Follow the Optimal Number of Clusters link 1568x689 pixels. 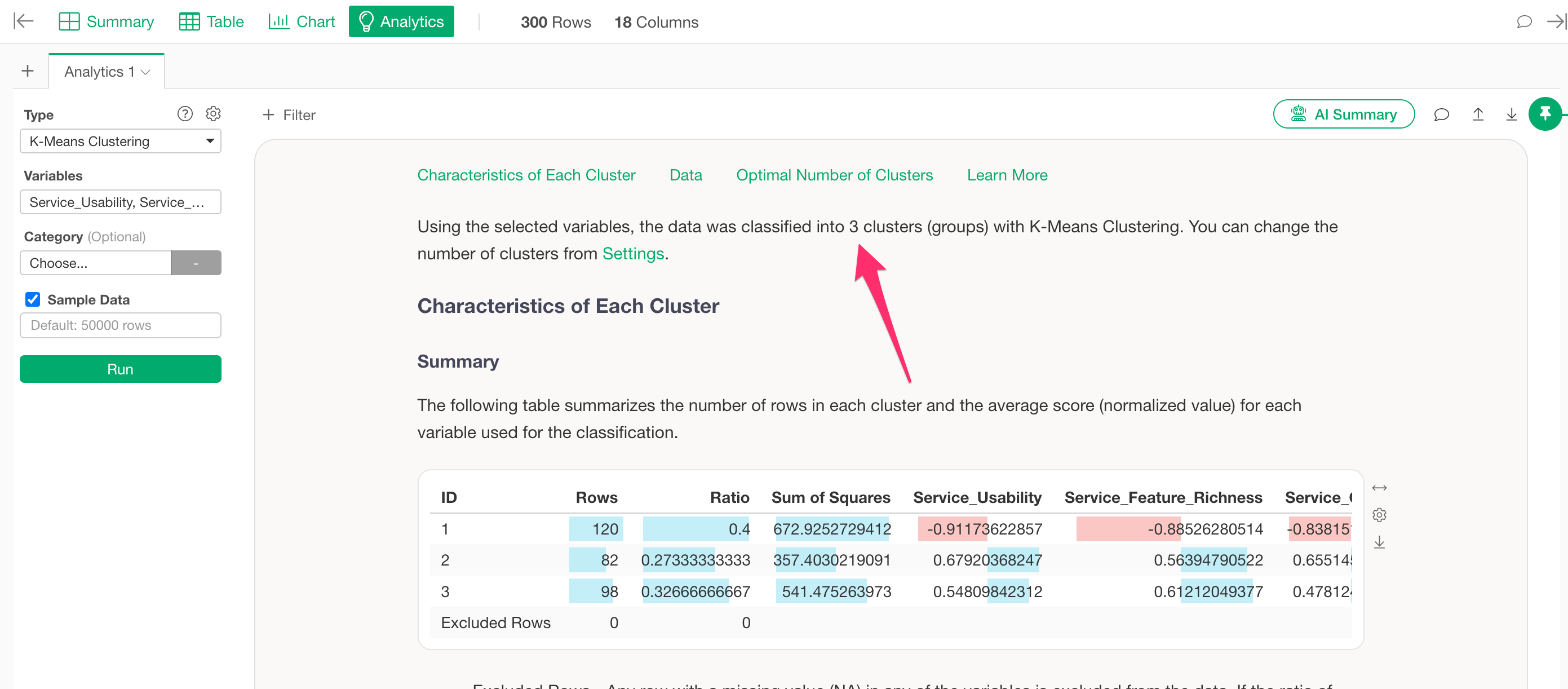point(834,175)
